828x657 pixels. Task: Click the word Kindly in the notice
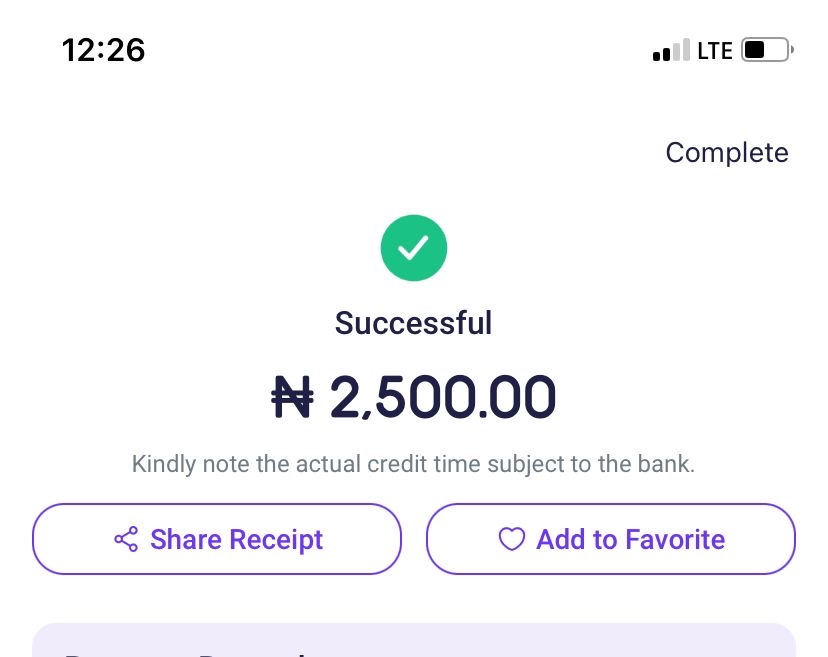(164, 464)
